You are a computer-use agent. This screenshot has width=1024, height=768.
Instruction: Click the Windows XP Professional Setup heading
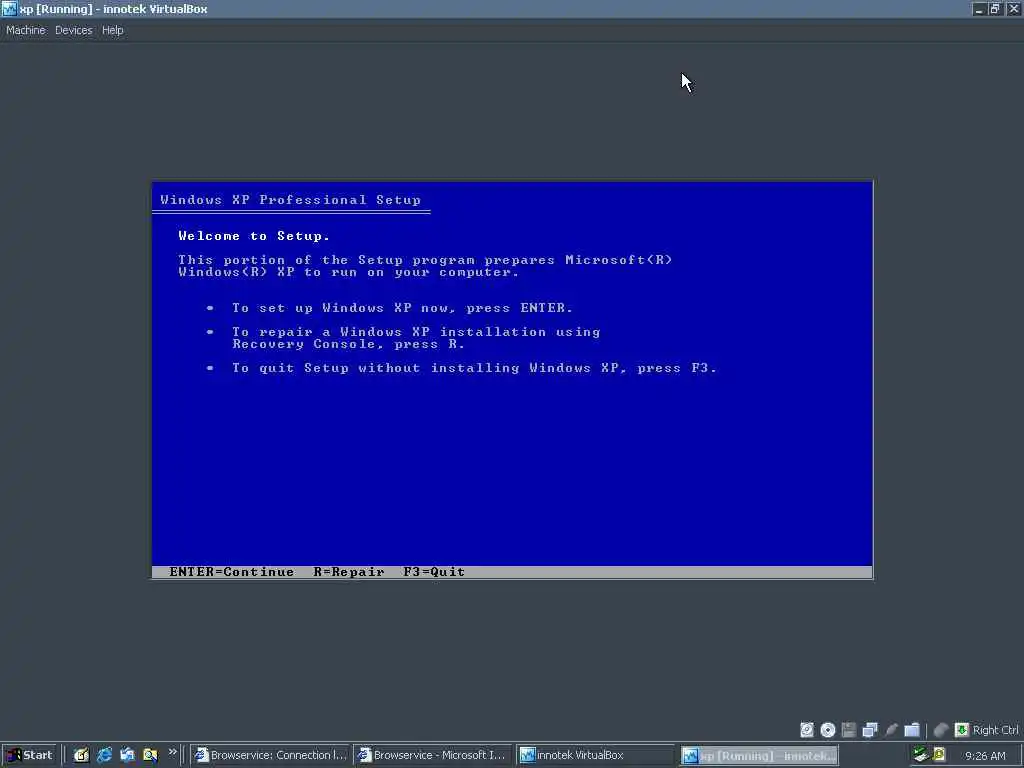click(x=291, y=200)
